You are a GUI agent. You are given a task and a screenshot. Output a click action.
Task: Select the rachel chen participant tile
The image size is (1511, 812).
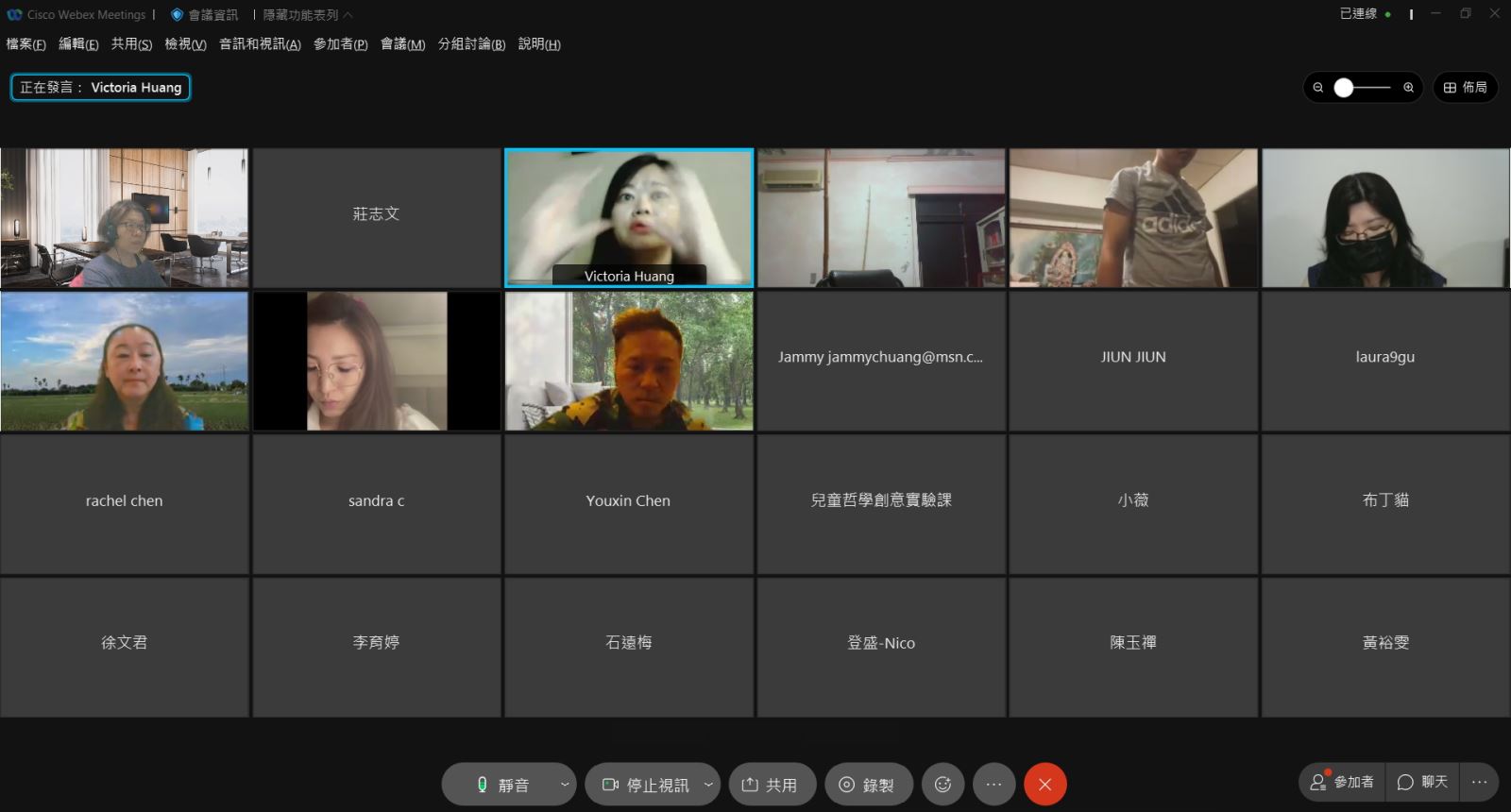click(125, 503)
